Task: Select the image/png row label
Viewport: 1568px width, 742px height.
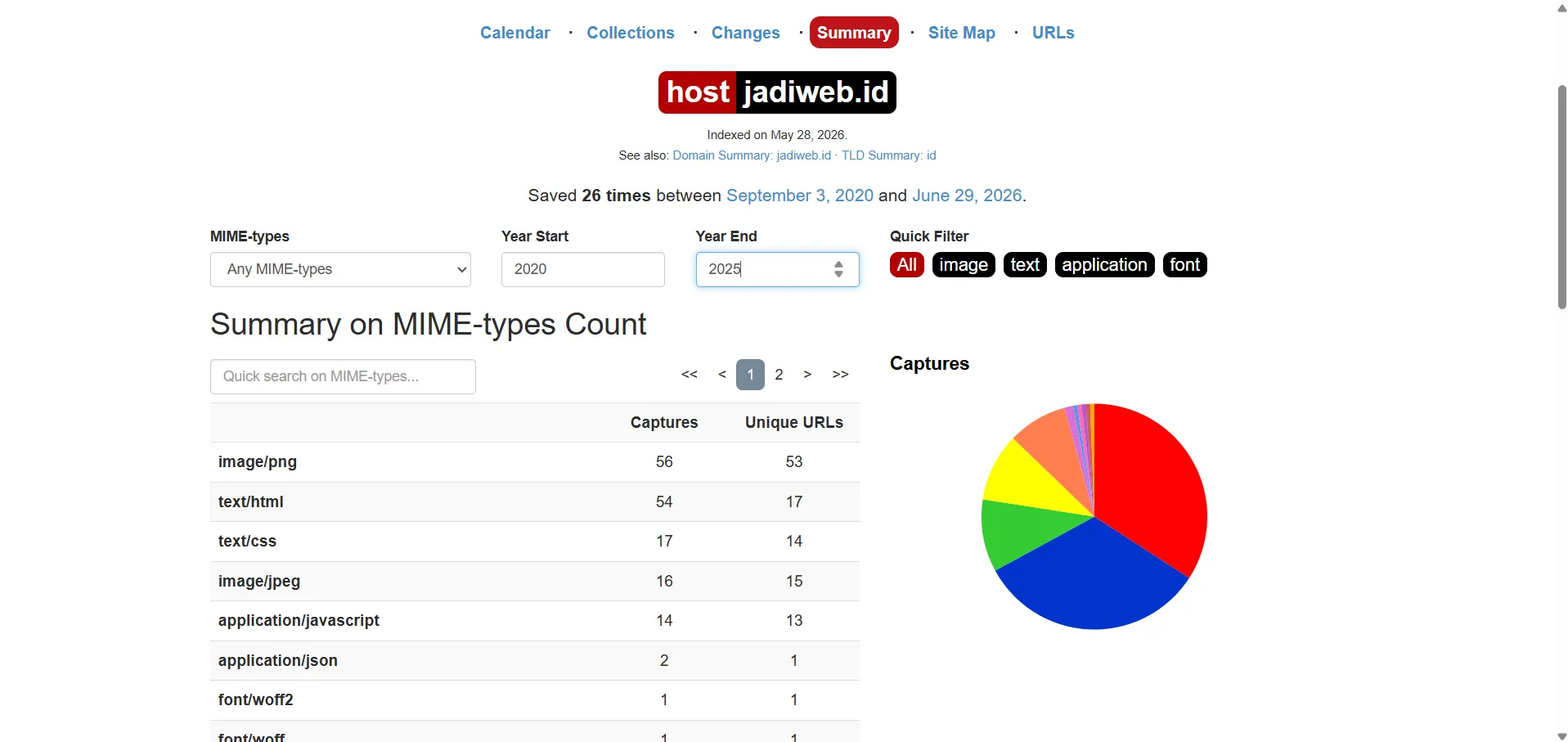Action: click(x=258, y=462)
